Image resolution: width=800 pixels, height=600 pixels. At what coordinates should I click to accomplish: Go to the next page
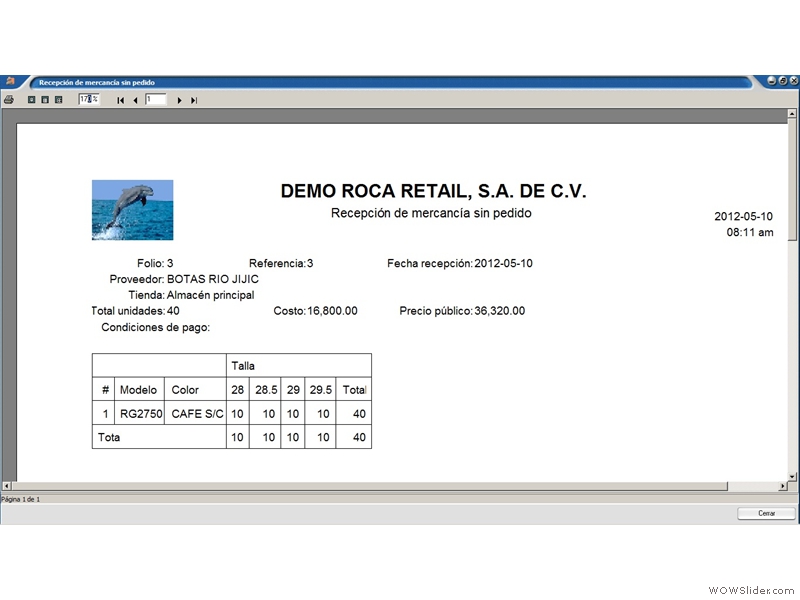[179, 101]
